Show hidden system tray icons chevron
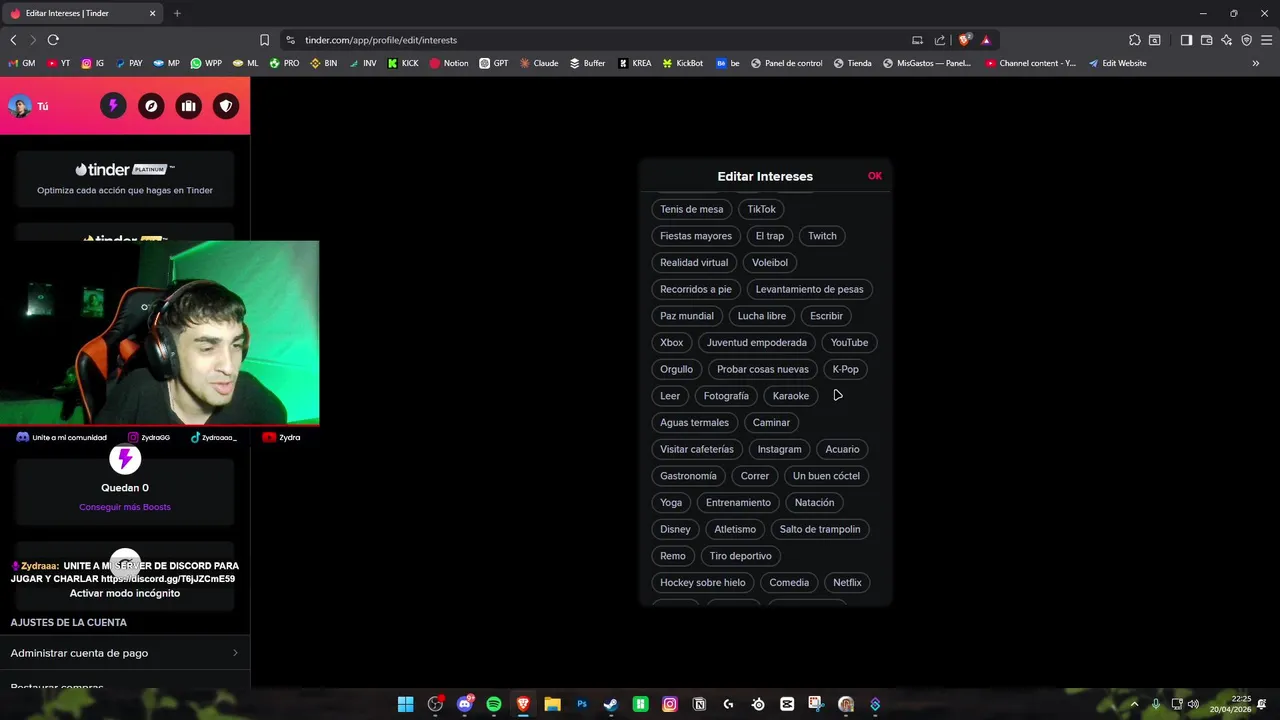This screenshot has width=1280, height=720. click(1134, 704)
